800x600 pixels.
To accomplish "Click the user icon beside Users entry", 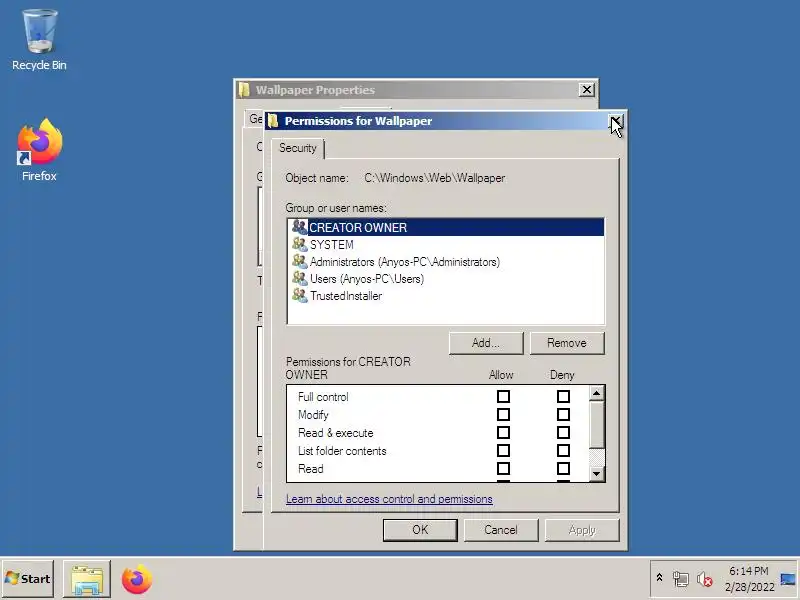I will click(299, 279).
